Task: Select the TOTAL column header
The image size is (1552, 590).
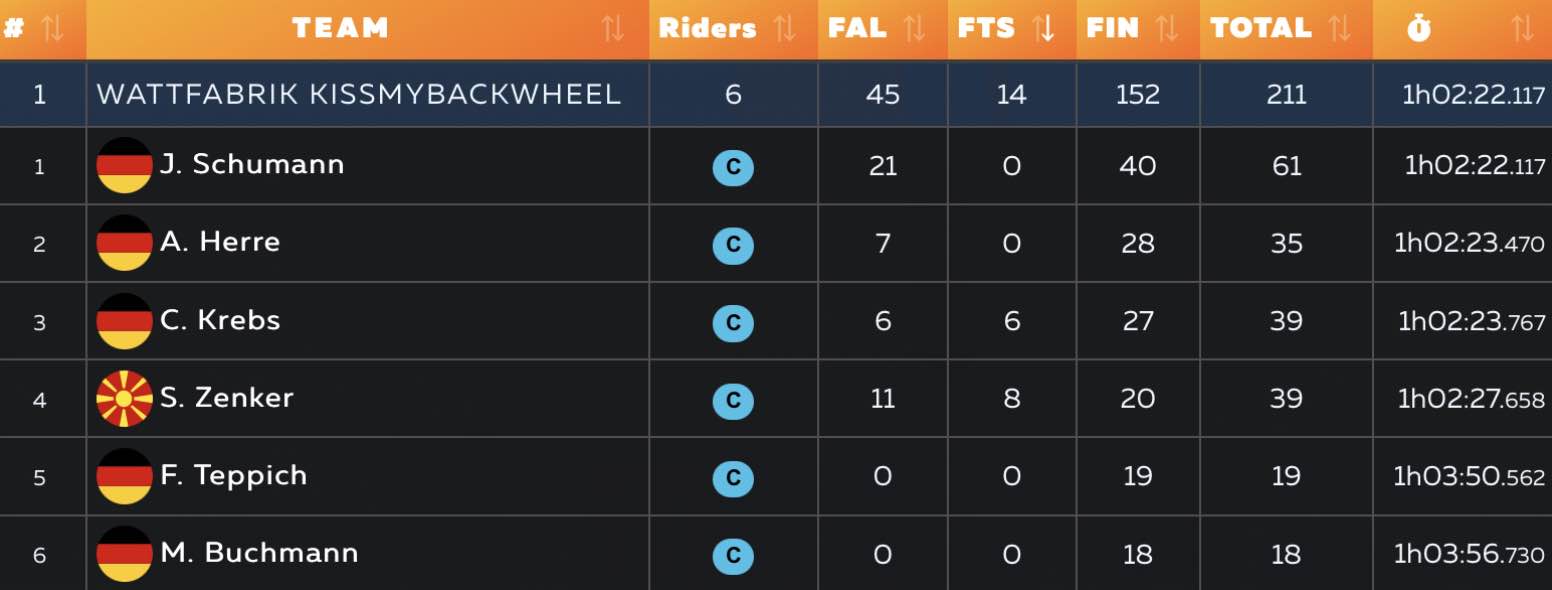Action: [x=1260, y=29]
